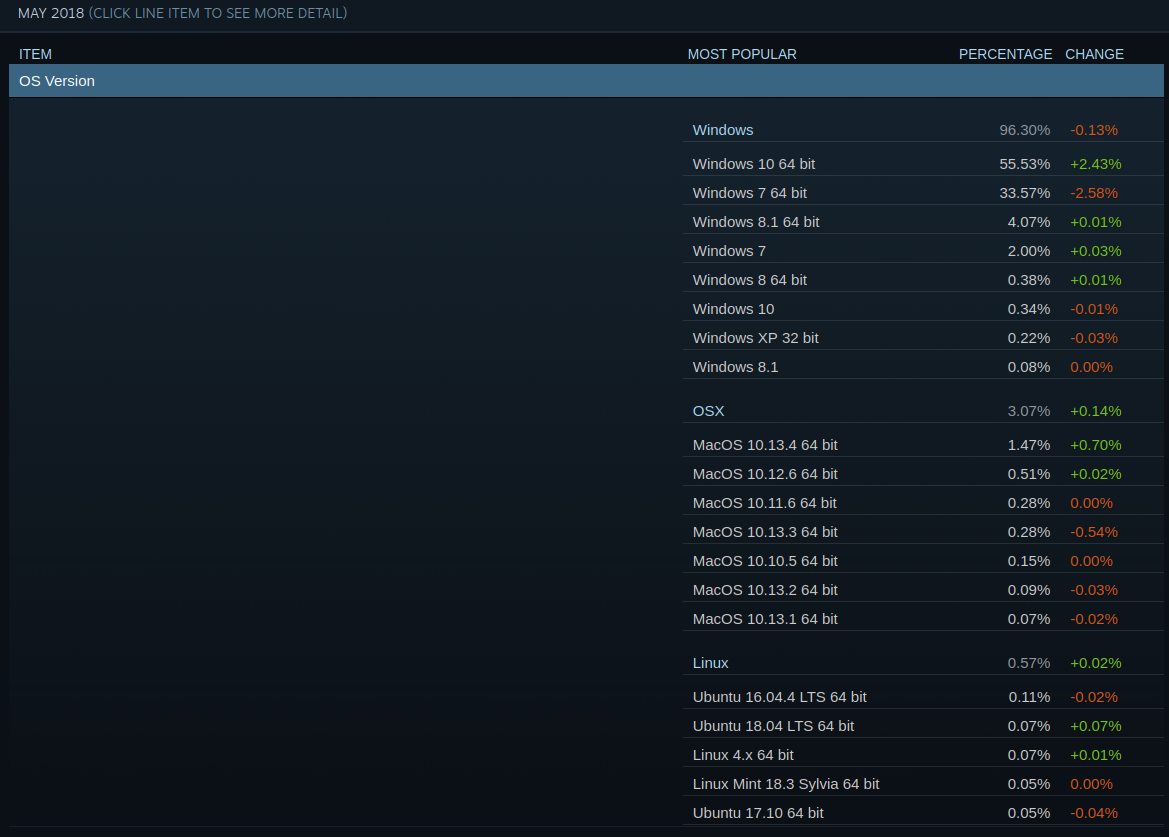Click the 96.30% Windows total percentage
Viewport: 1169px width, 837px height.
pyautogui.click(x=1024, y=130)
